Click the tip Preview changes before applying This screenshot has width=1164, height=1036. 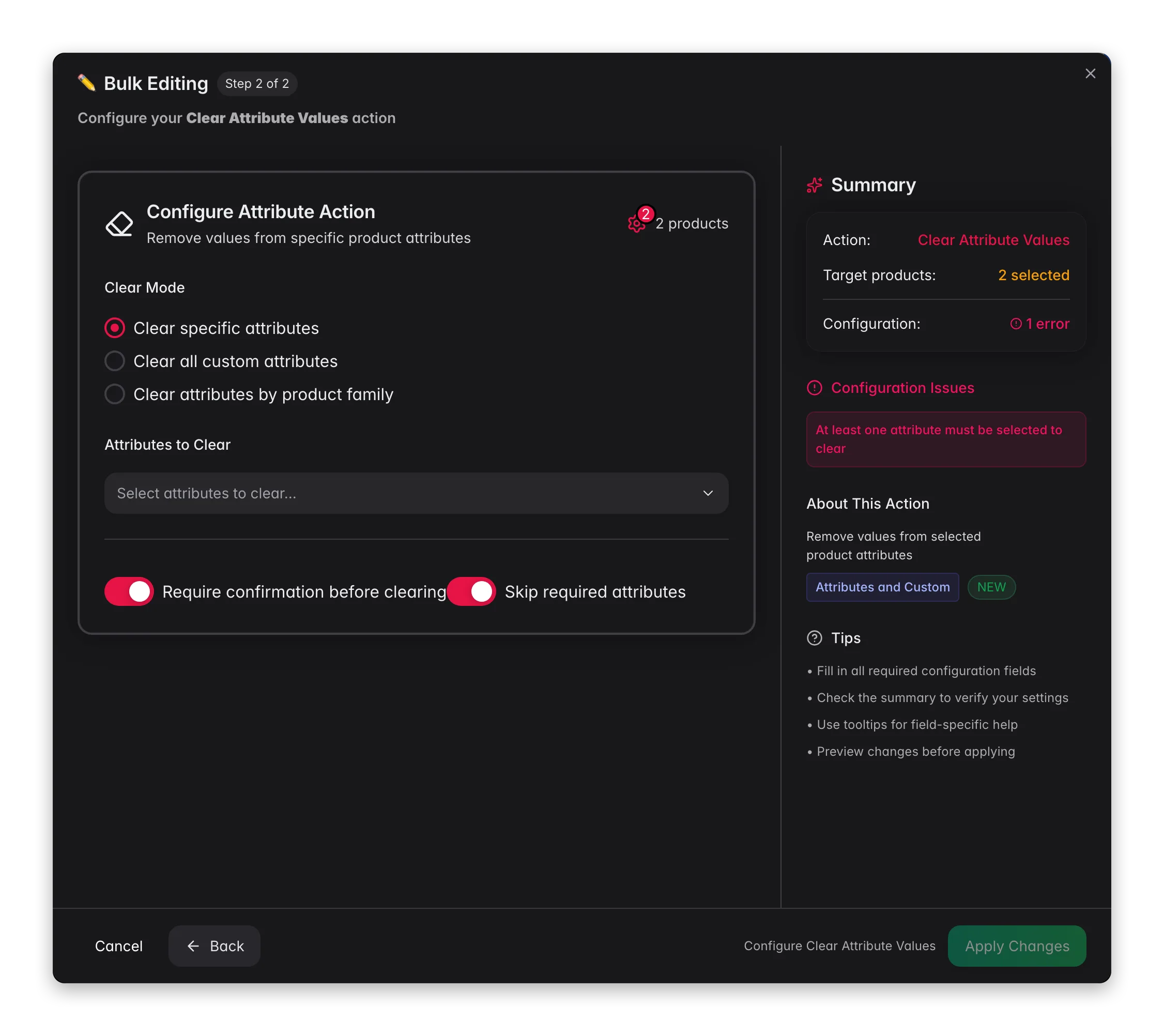(x=911, y=751)
